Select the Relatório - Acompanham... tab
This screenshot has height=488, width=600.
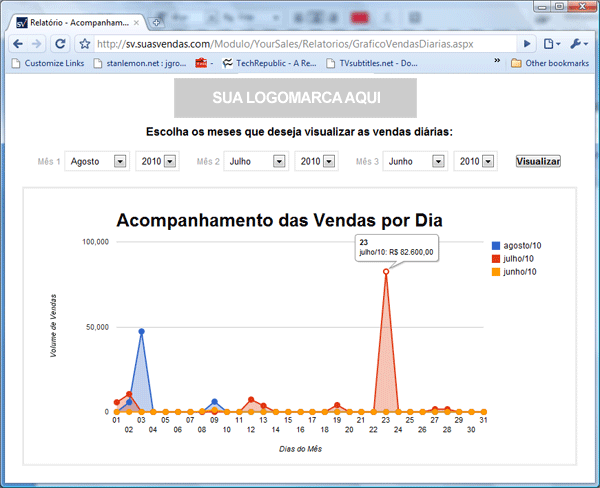point(77,23)
